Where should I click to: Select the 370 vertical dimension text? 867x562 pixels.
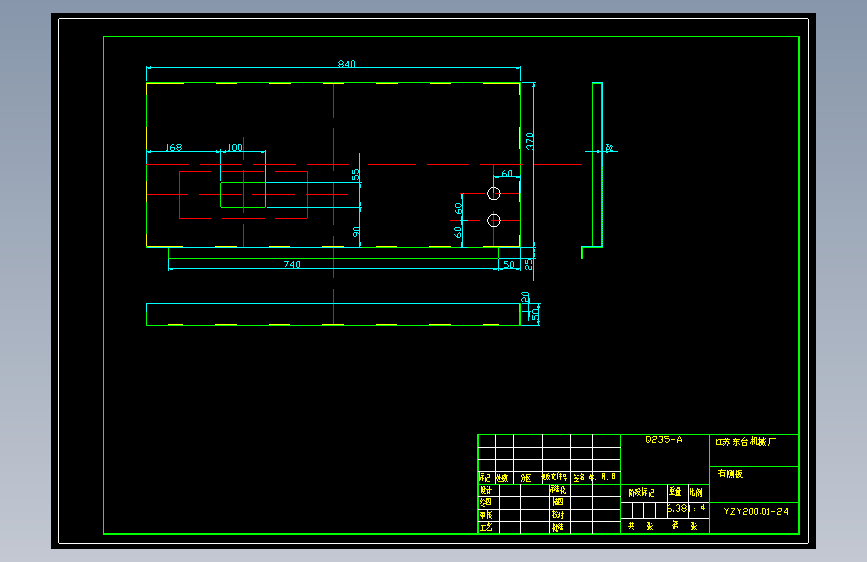click(529, 141)
